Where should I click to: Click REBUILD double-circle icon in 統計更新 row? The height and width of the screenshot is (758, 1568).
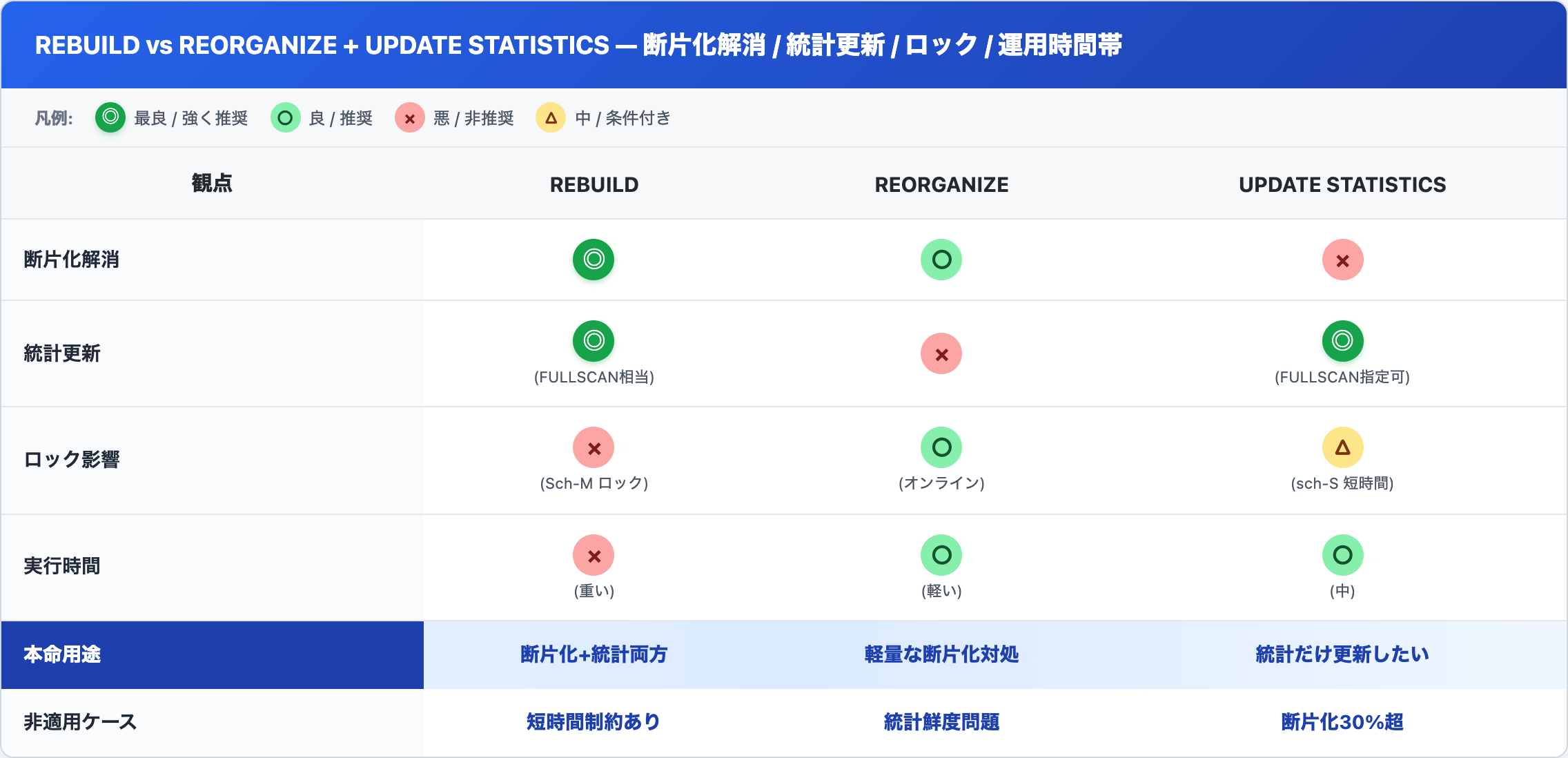point(594,340)
